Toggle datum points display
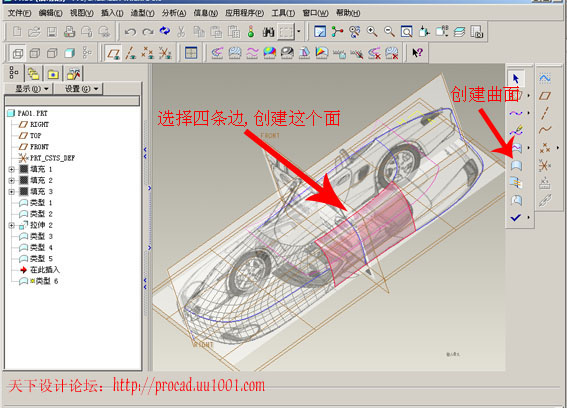The width and height of the screenshot is (567, 408). pyautogui.click(x=148, y=54)
